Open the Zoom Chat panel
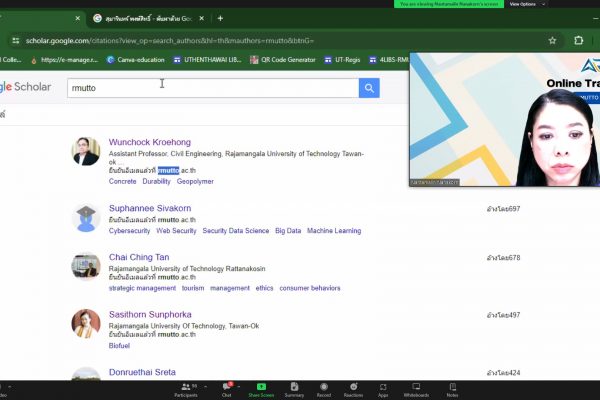This screenshot has height=400, width=600. tap(227, 390)
